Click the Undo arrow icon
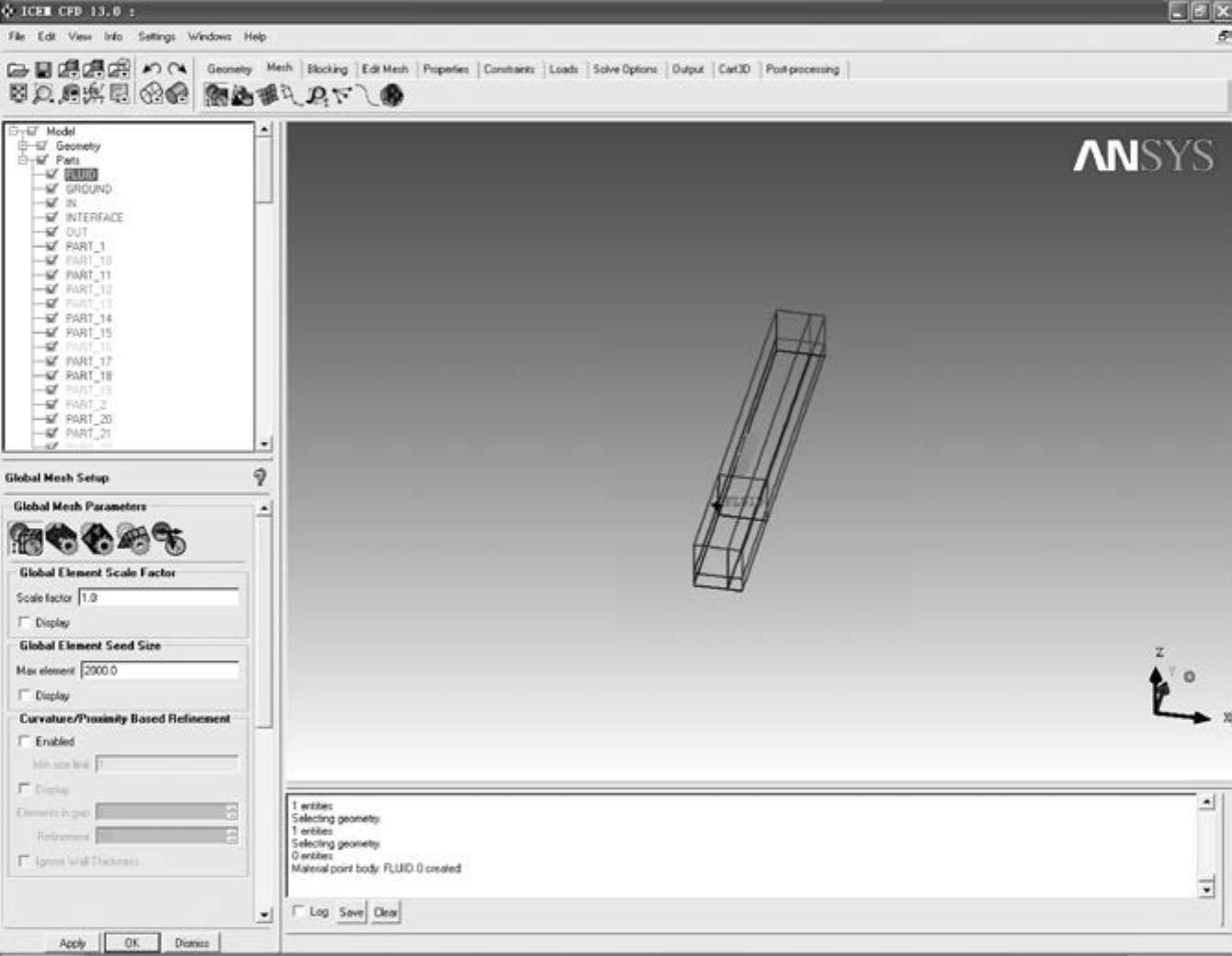The image size is (1232, 956). coord(153,70)
